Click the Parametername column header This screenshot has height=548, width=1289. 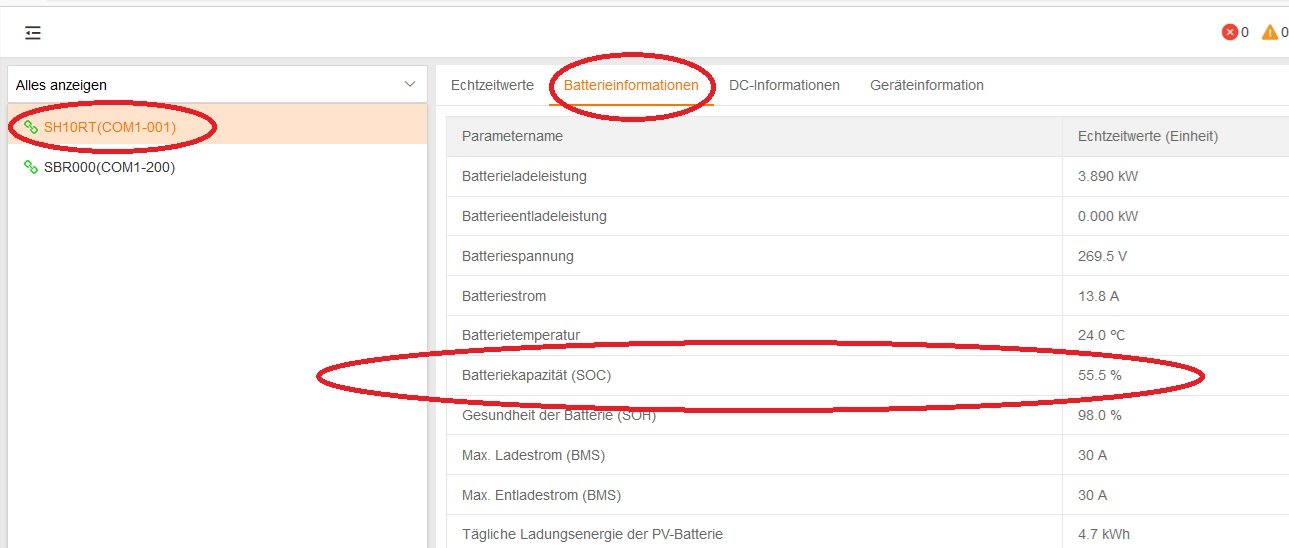(512, 136)
